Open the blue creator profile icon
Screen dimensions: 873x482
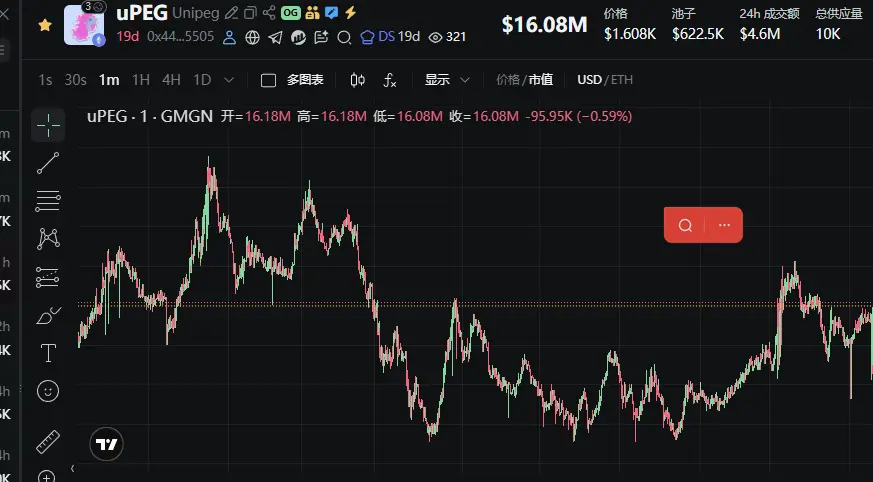pyautogui.click(x=229, y=37)
